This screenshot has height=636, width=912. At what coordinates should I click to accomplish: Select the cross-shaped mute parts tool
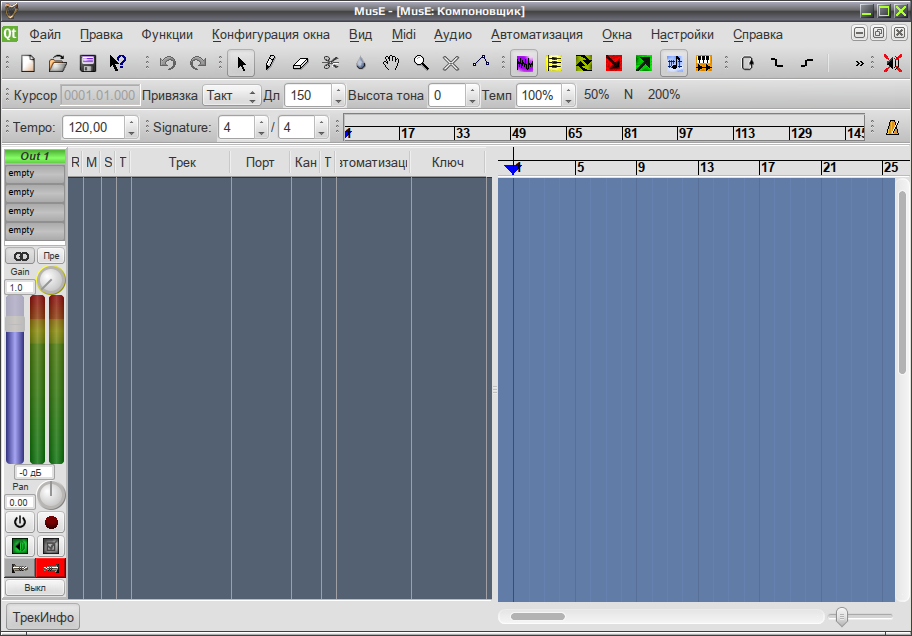451,63
